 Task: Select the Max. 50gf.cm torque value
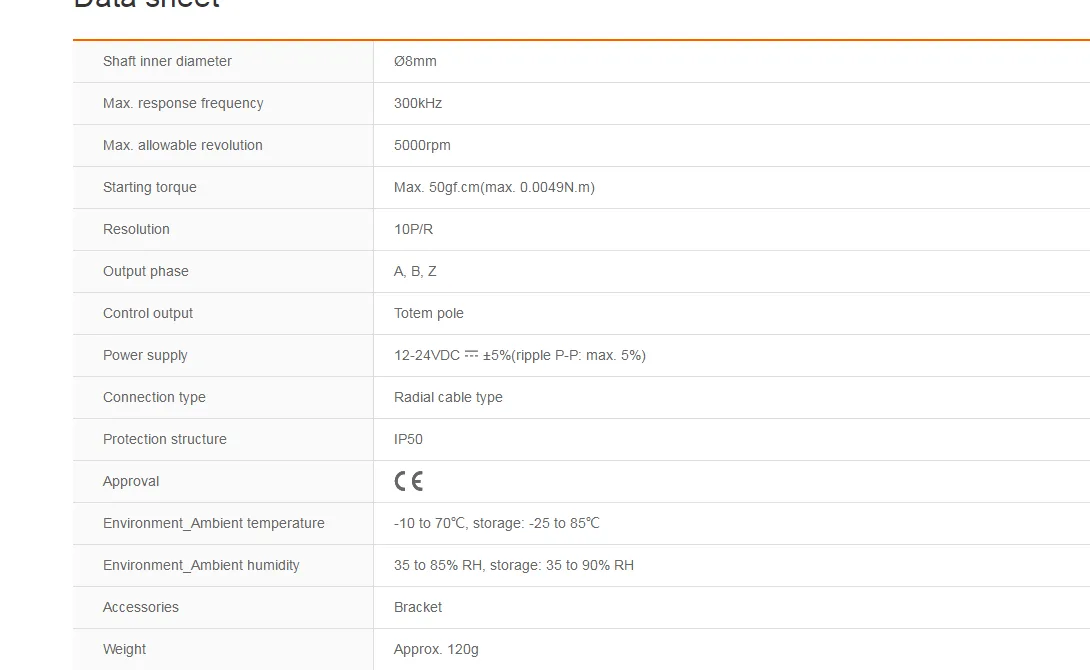point(494,187)
